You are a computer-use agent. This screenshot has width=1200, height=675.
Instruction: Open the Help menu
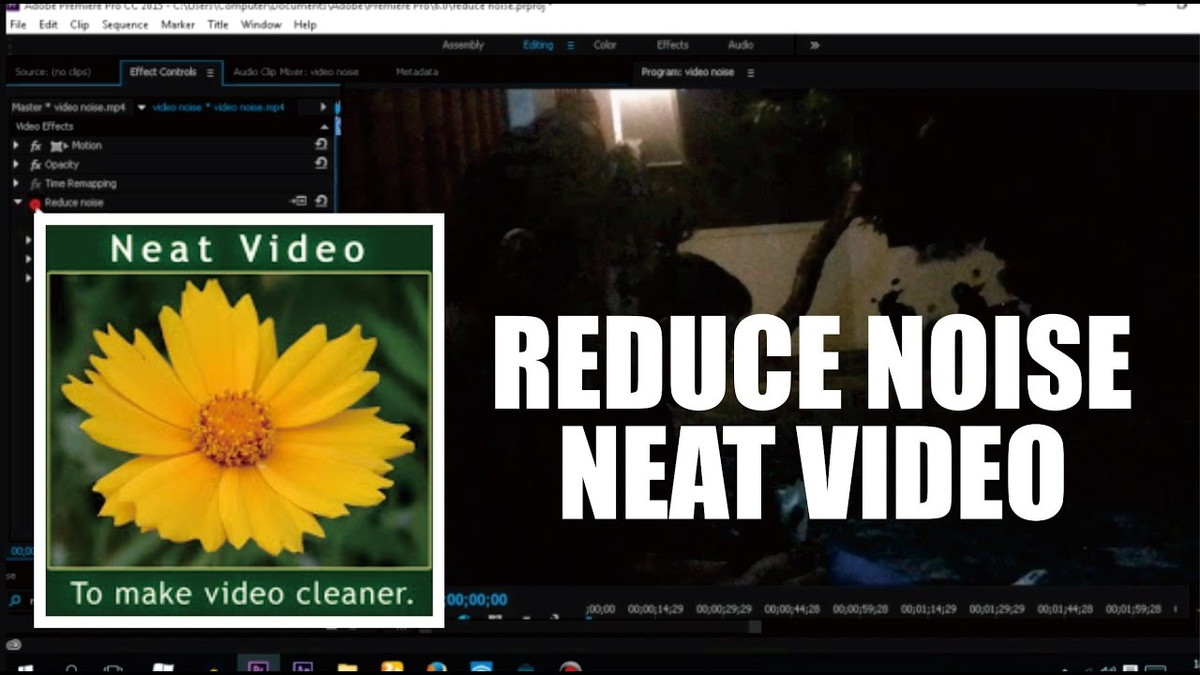tap(305, 24)
